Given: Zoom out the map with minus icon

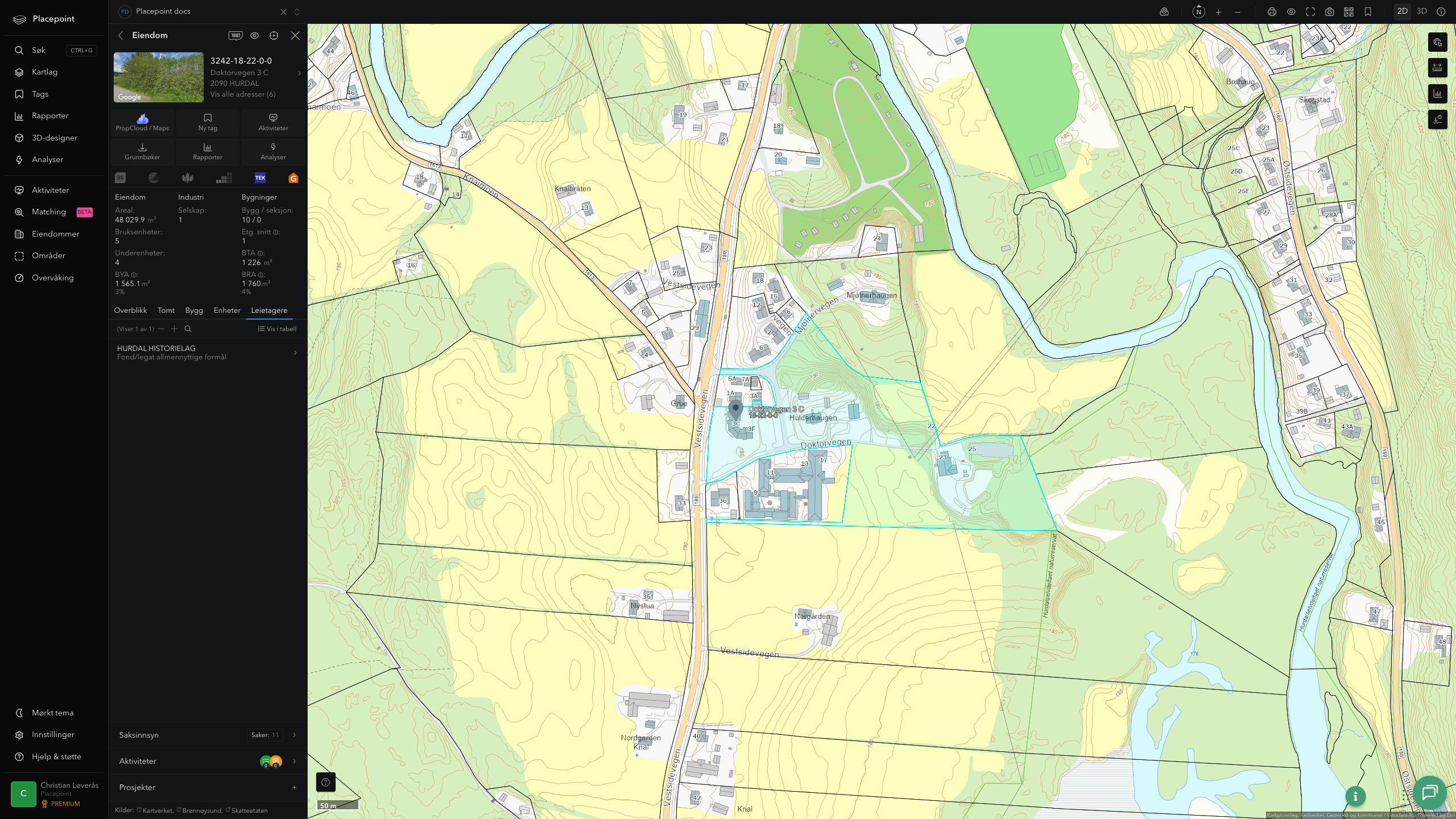Looking at the screenshot, I should [1238, 12].
